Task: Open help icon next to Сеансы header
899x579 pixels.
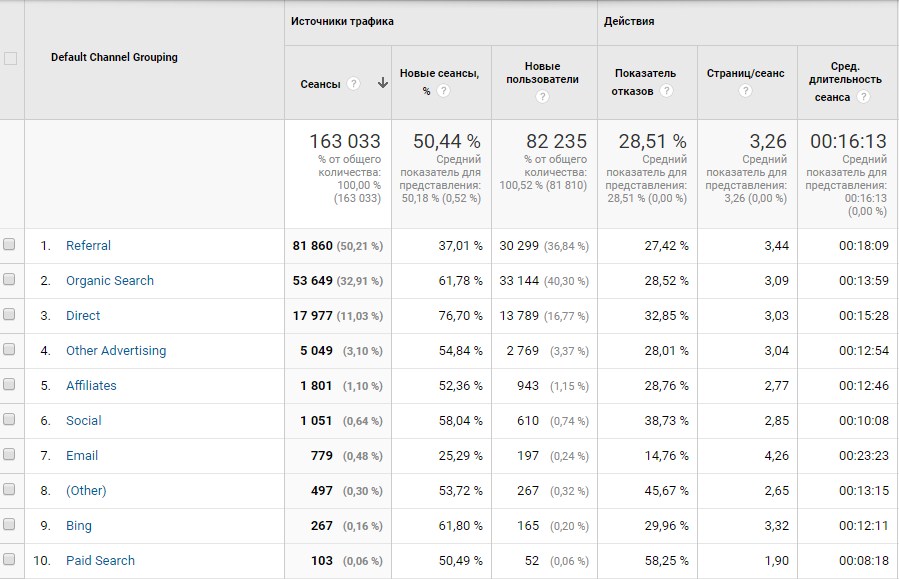Action: point(354,84)
